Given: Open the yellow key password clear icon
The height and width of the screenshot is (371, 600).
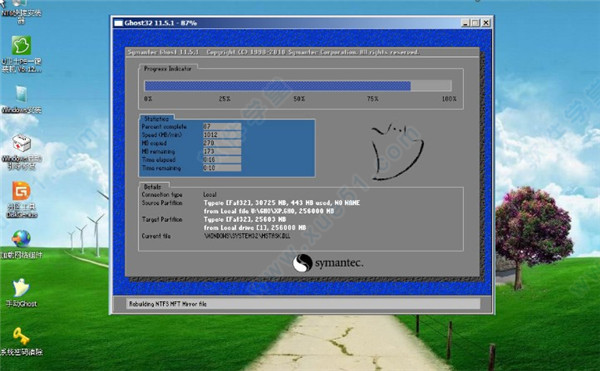Looking at the screenshot, I should 21,336.
